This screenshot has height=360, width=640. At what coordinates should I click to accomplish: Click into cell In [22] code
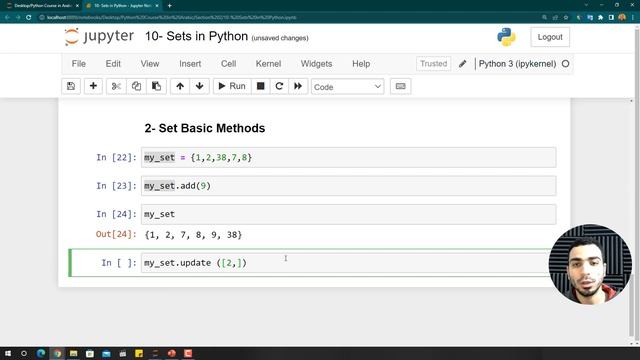pos(349,158)
